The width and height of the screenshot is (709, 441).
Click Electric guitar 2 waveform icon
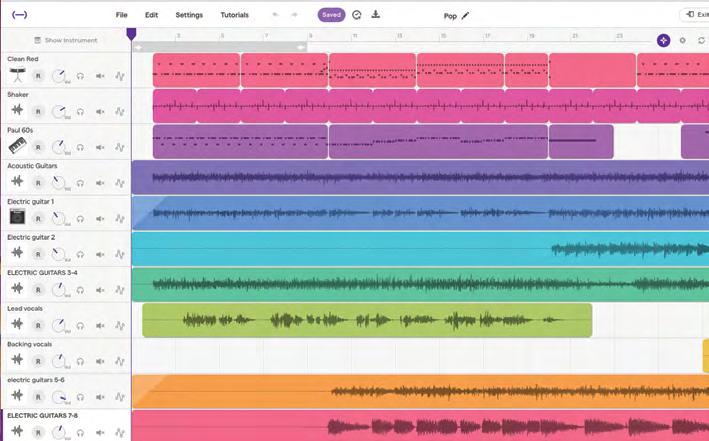tap(17, 252)
